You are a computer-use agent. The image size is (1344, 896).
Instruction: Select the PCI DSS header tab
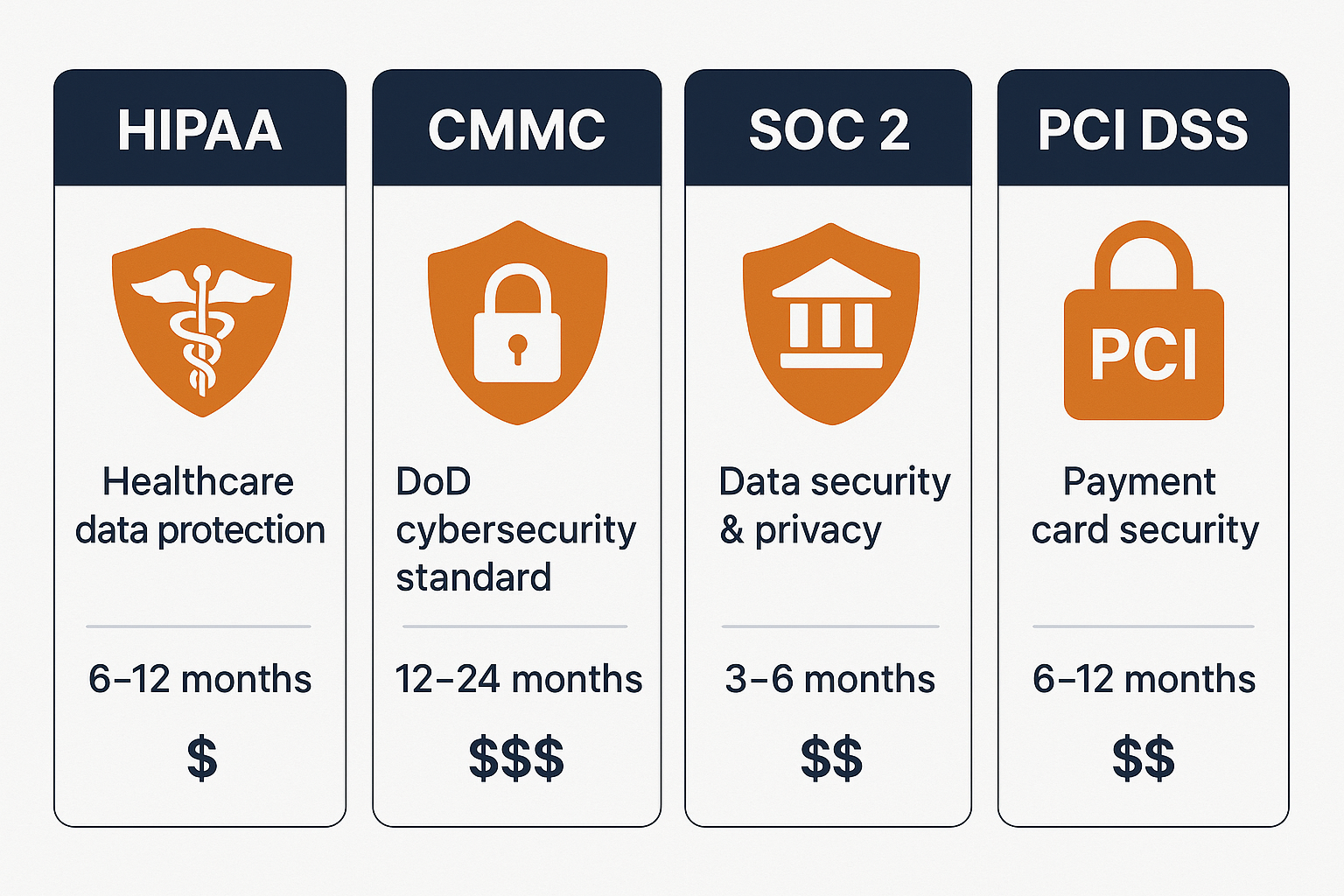(x=1143, y=129)
